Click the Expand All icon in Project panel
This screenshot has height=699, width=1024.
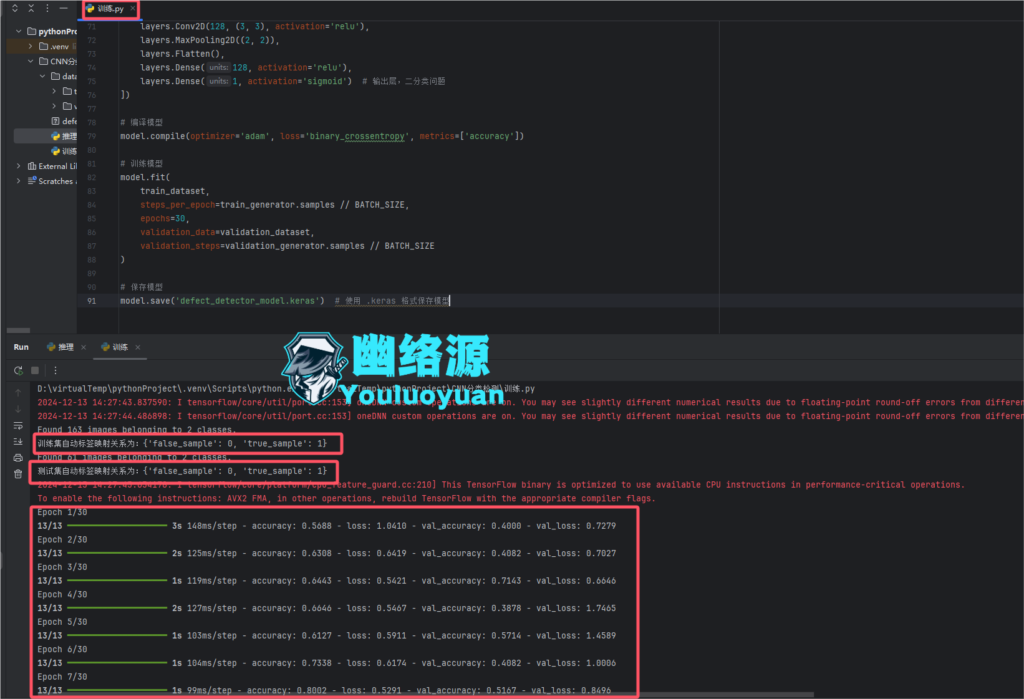pos(15,8)
